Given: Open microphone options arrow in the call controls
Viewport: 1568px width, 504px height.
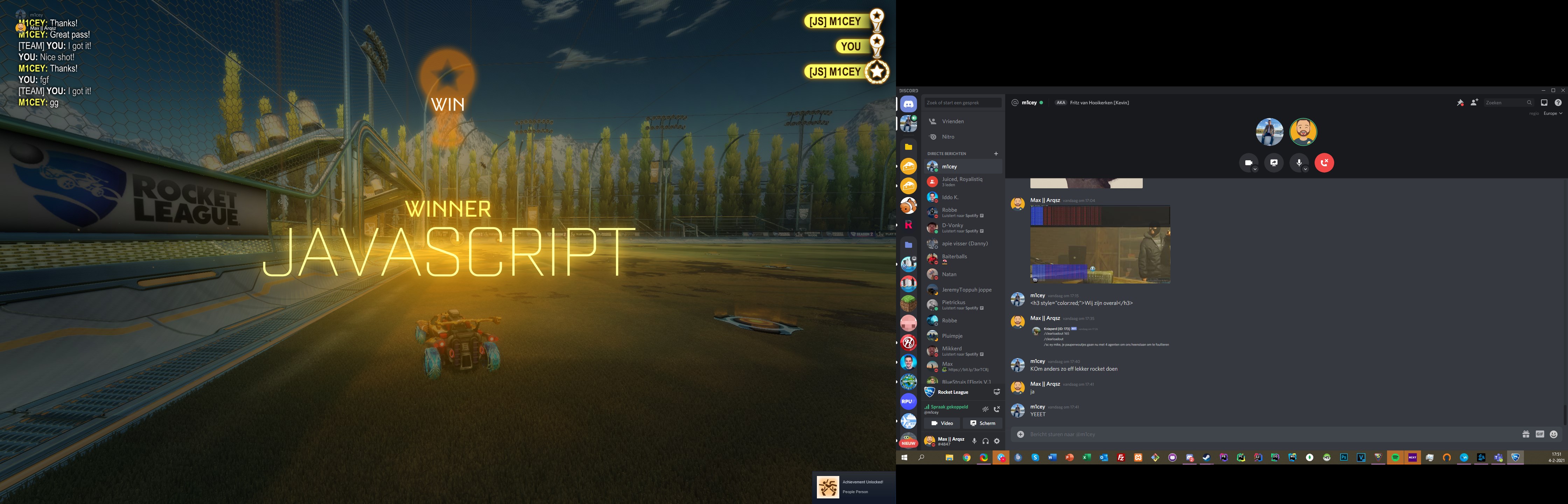Looking at the screenshot, I should coord(1305,169).
